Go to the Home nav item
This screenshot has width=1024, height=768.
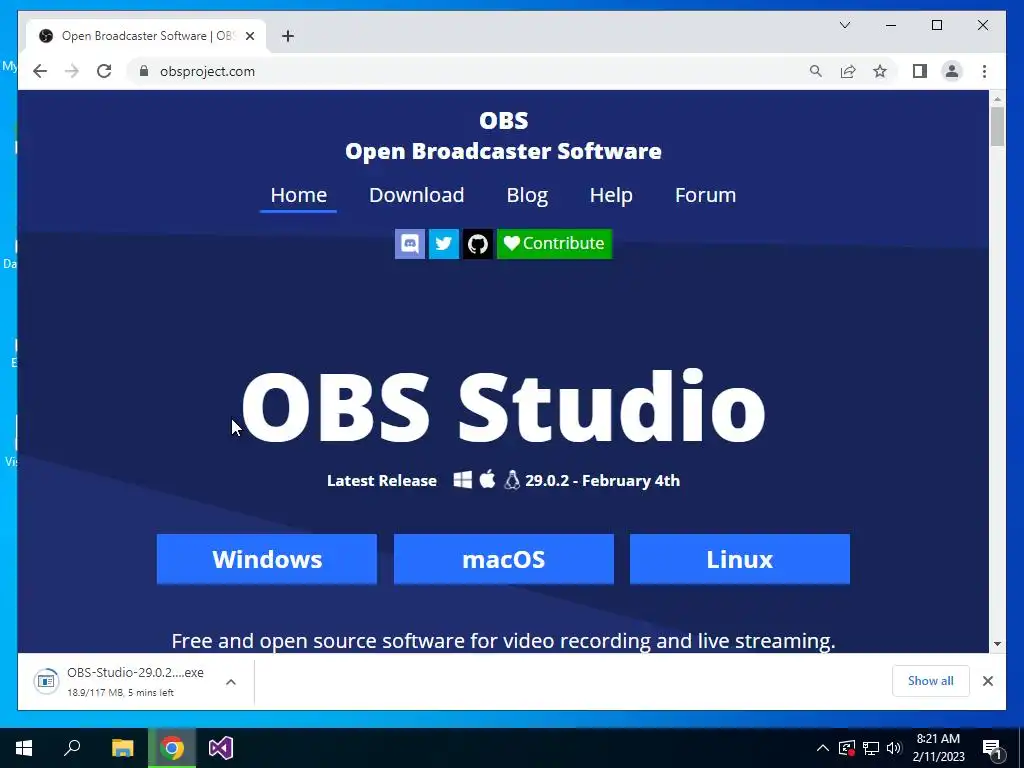298,195
